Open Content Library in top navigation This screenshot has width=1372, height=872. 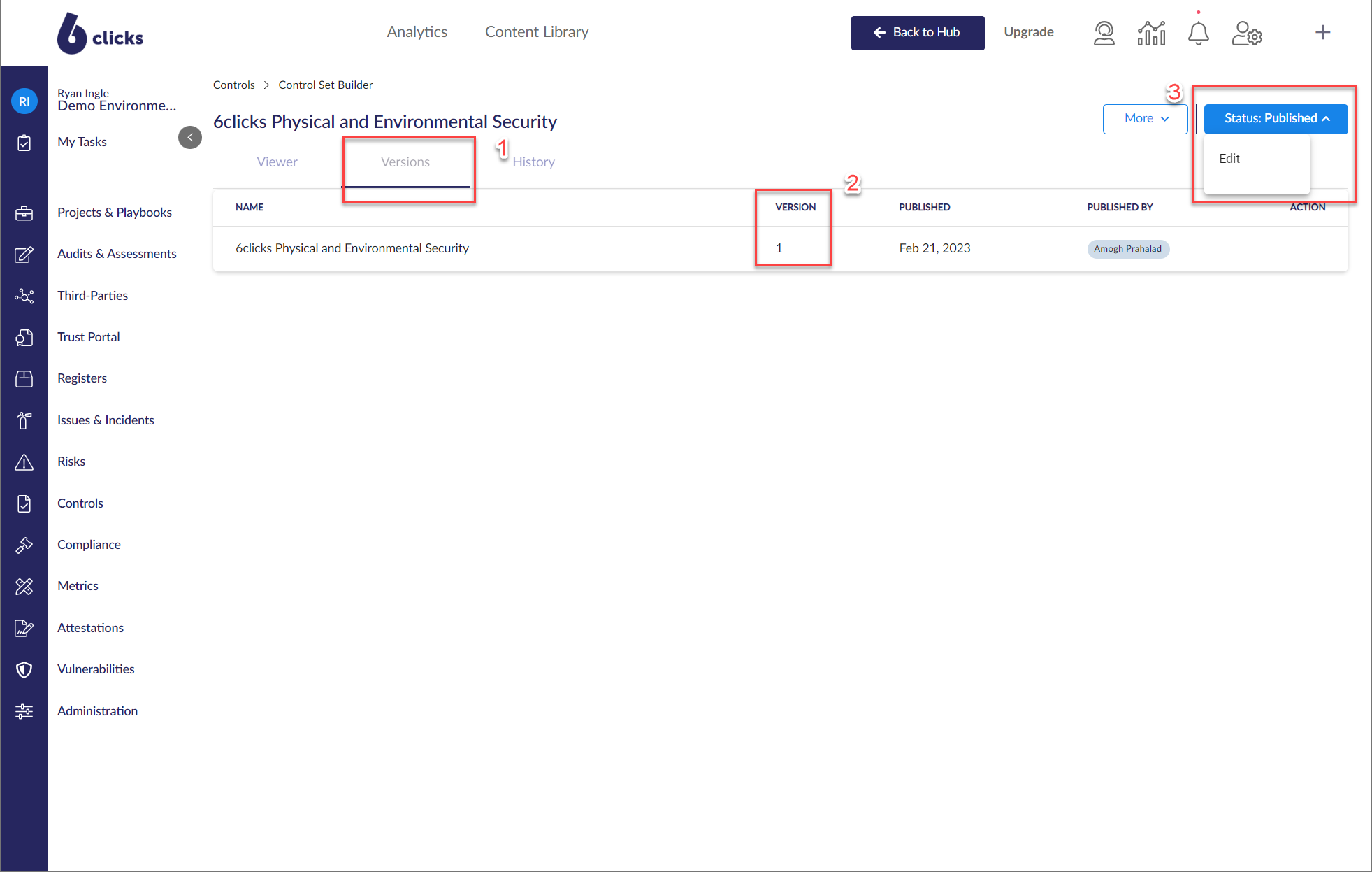(537, 31)
